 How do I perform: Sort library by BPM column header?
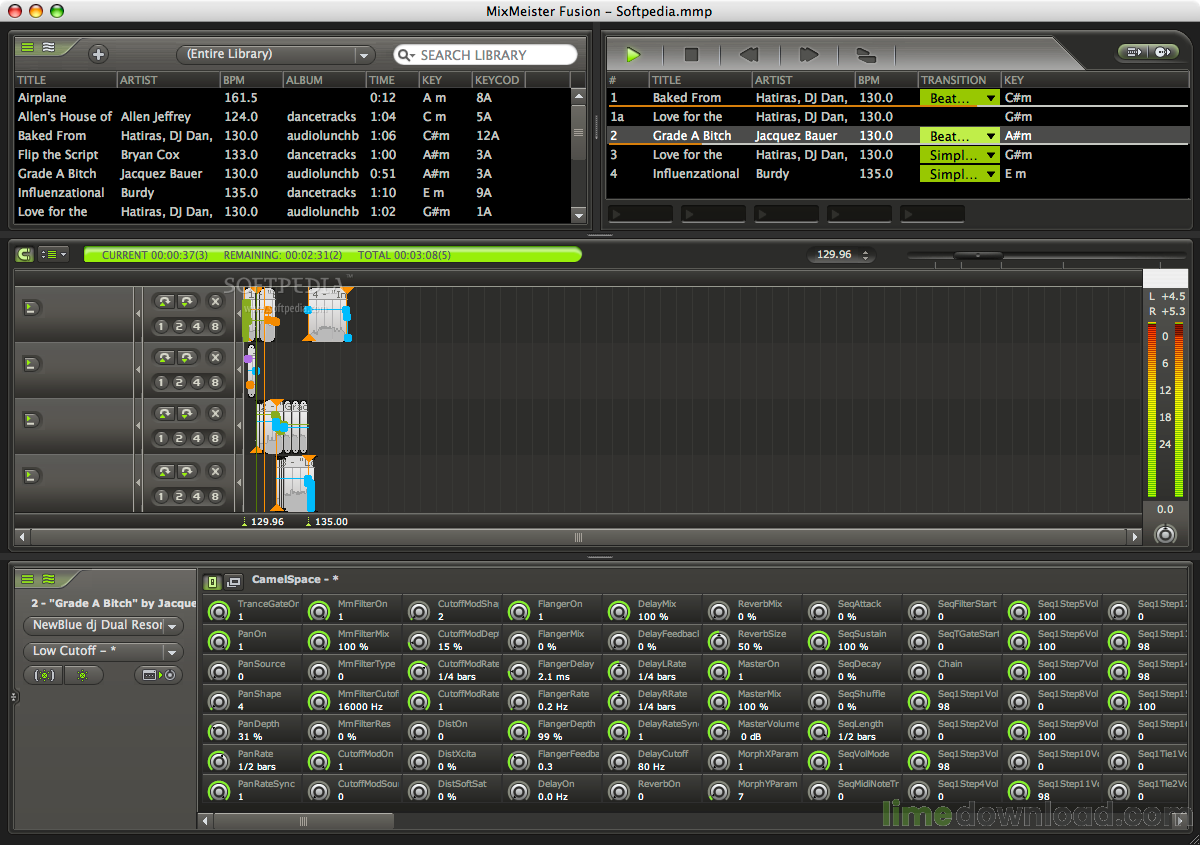(249, 80)
